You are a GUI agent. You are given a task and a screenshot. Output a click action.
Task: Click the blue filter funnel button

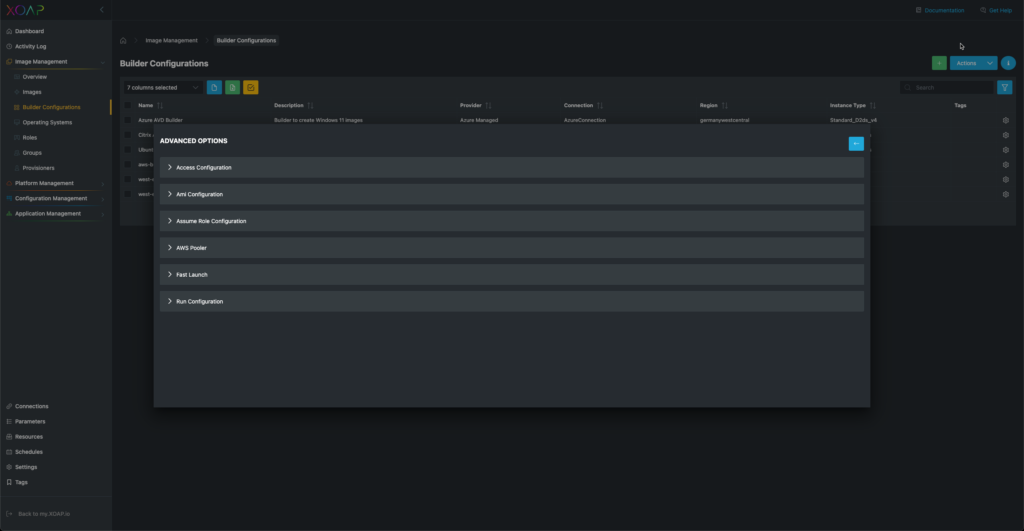(1004, 88)
